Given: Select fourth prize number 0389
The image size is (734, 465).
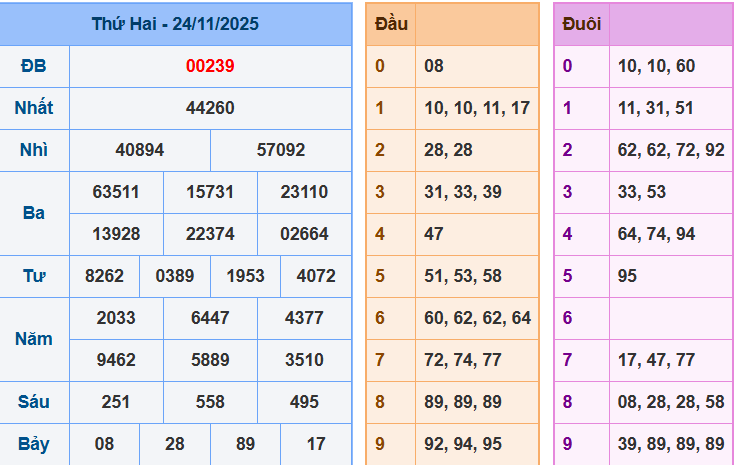Looking at the screenshot, I should 175,276.
